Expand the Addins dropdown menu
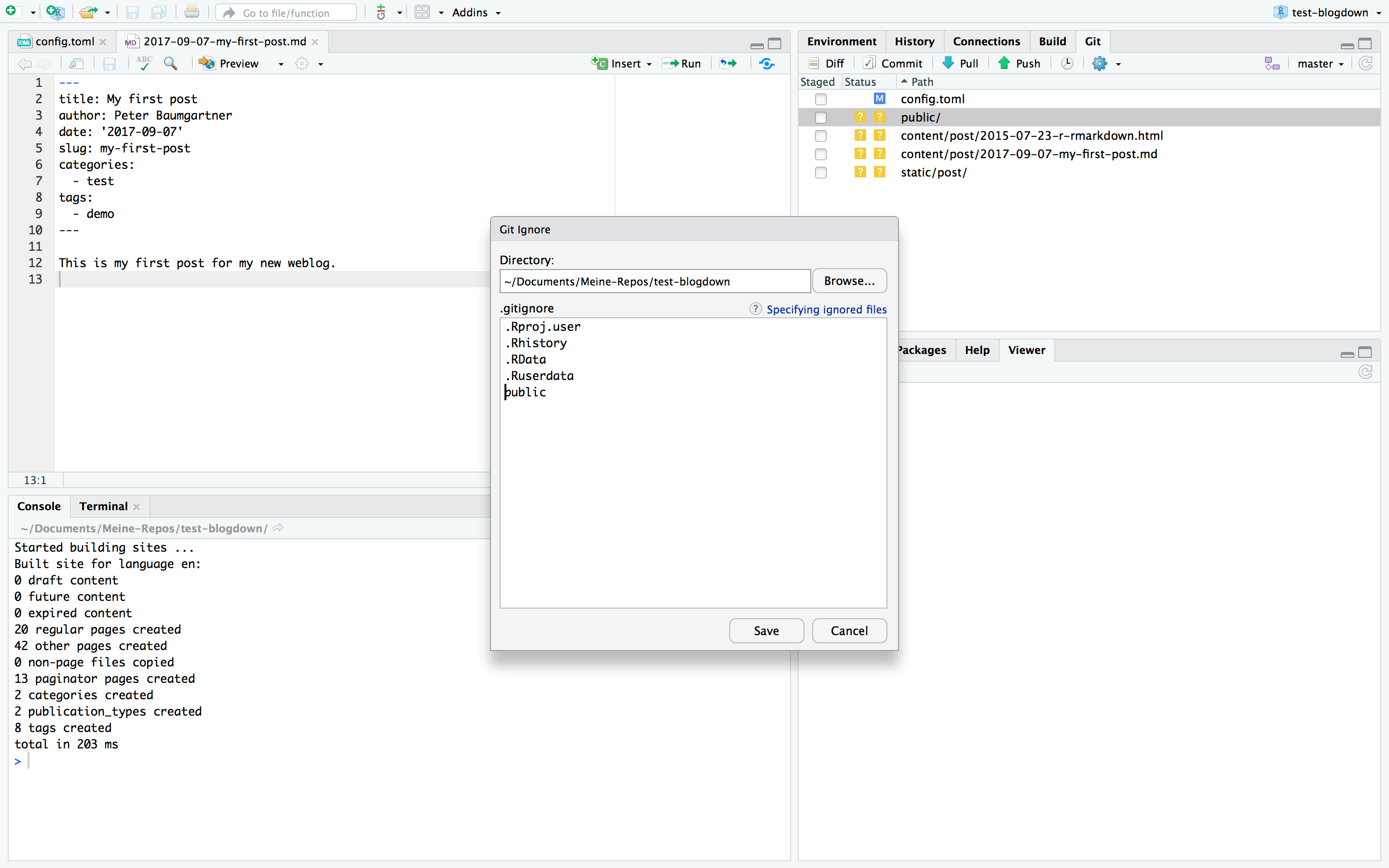This screenshot has height=868, width=1389. coord(476,13)
